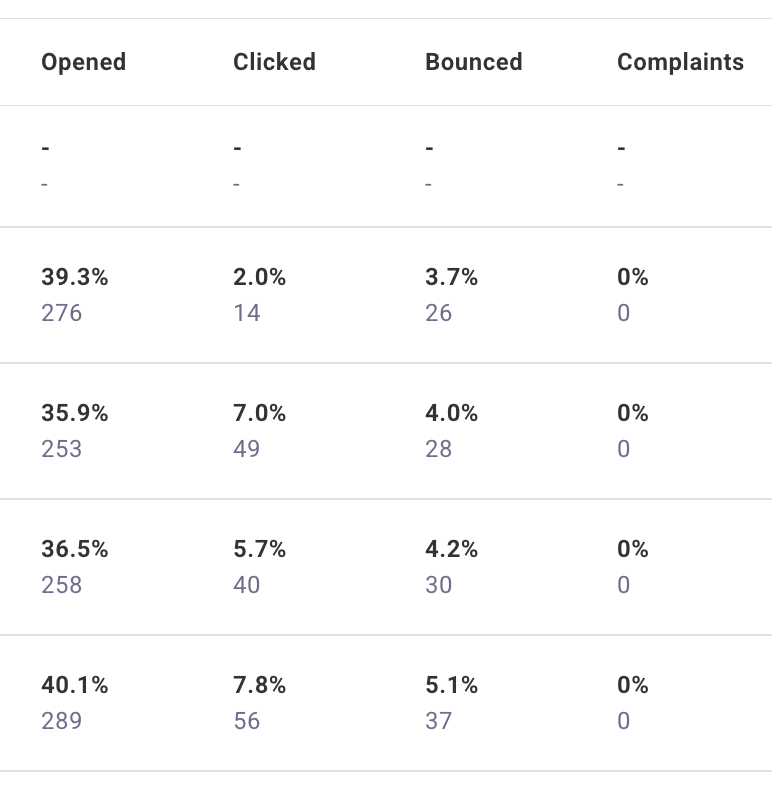
Task: Click the 28 bounced count
Action: pos(439,449)
